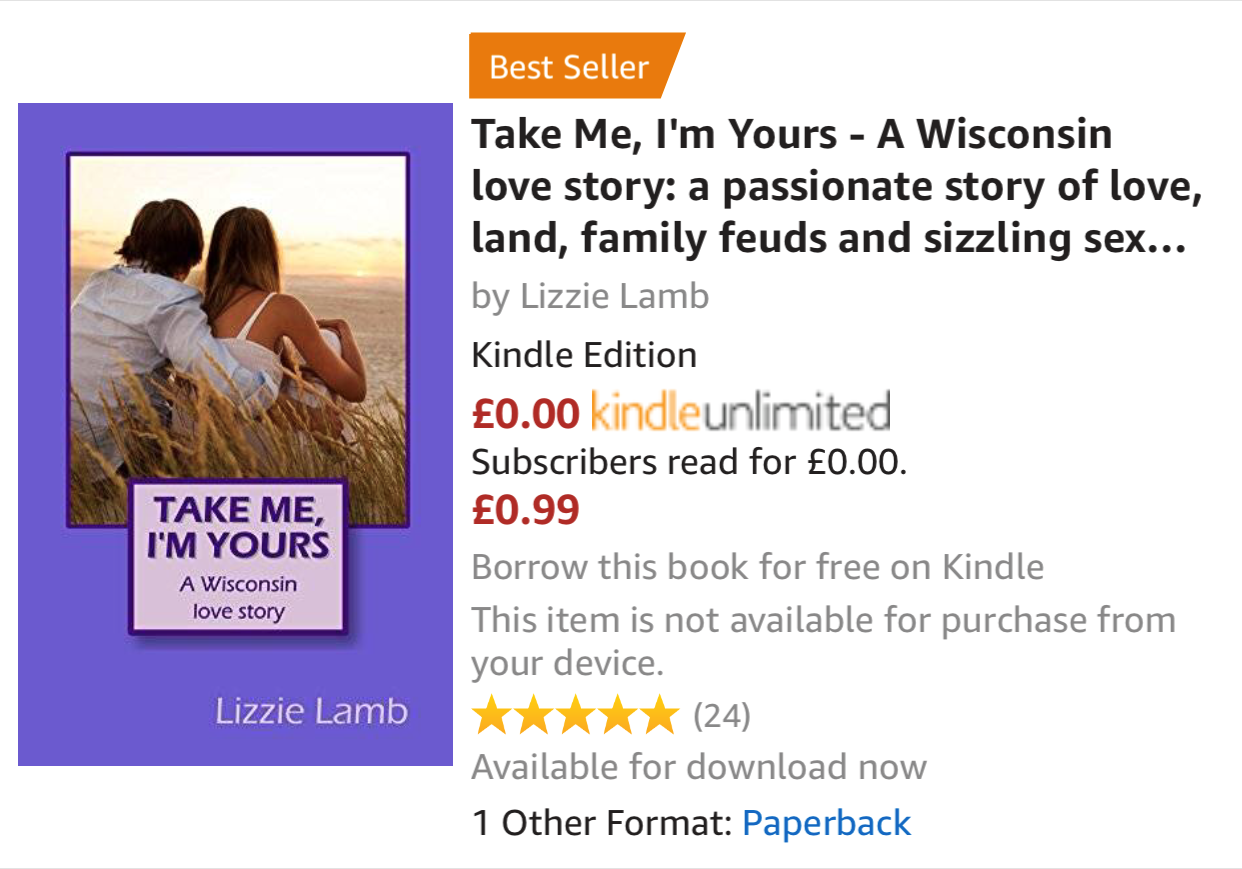This screenshot has height=869, width=1242.
Task: Open the (24) reviews count
Action: tap(722, 716)
